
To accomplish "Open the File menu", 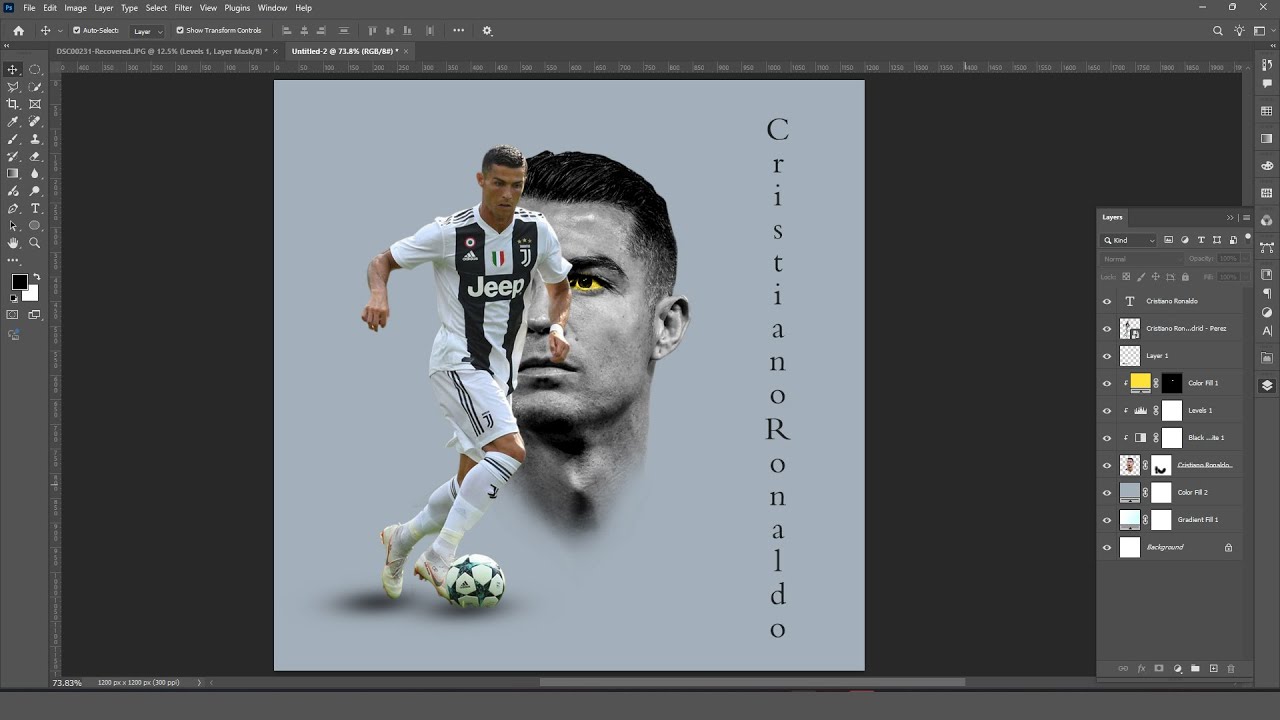I will [x=29, y=8].
